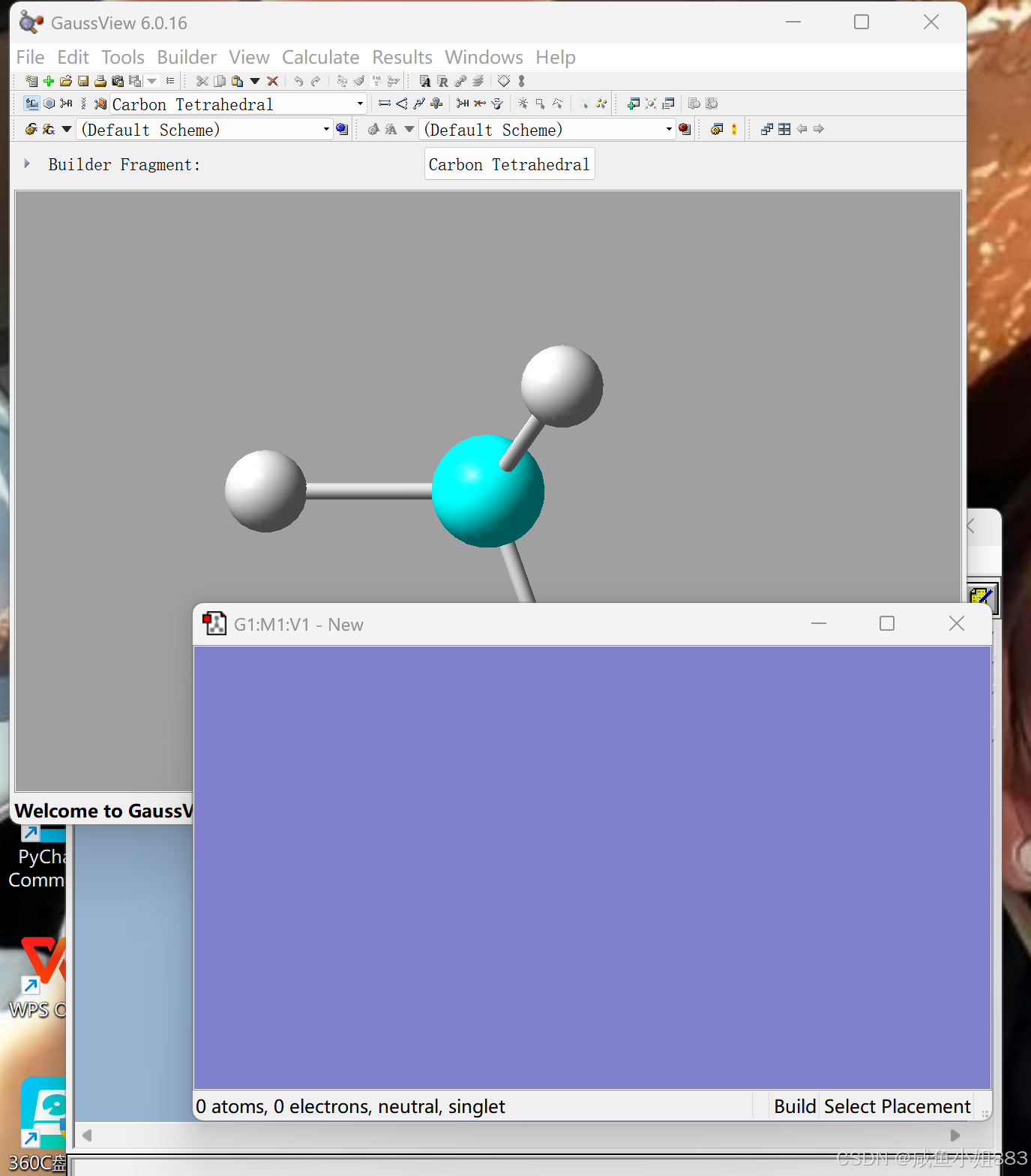The image size is (1031, 1176).
Task: Select the Delete Atom tool
Action: 480,103
